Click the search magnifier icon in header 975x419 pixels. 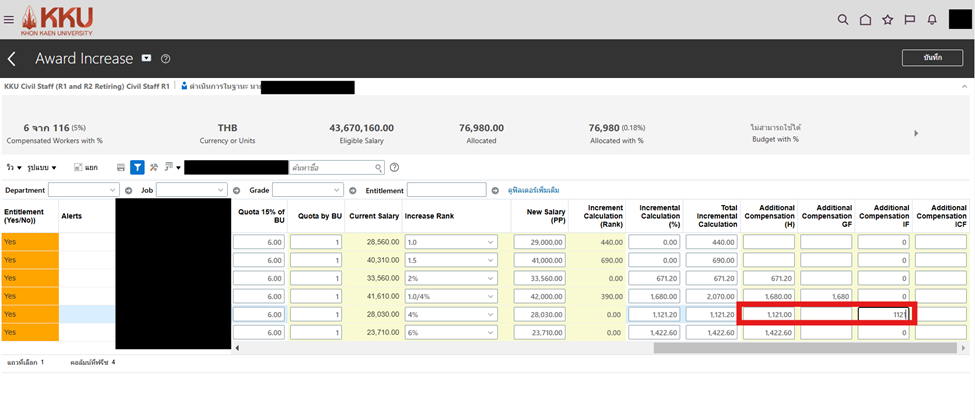(843, 19)
